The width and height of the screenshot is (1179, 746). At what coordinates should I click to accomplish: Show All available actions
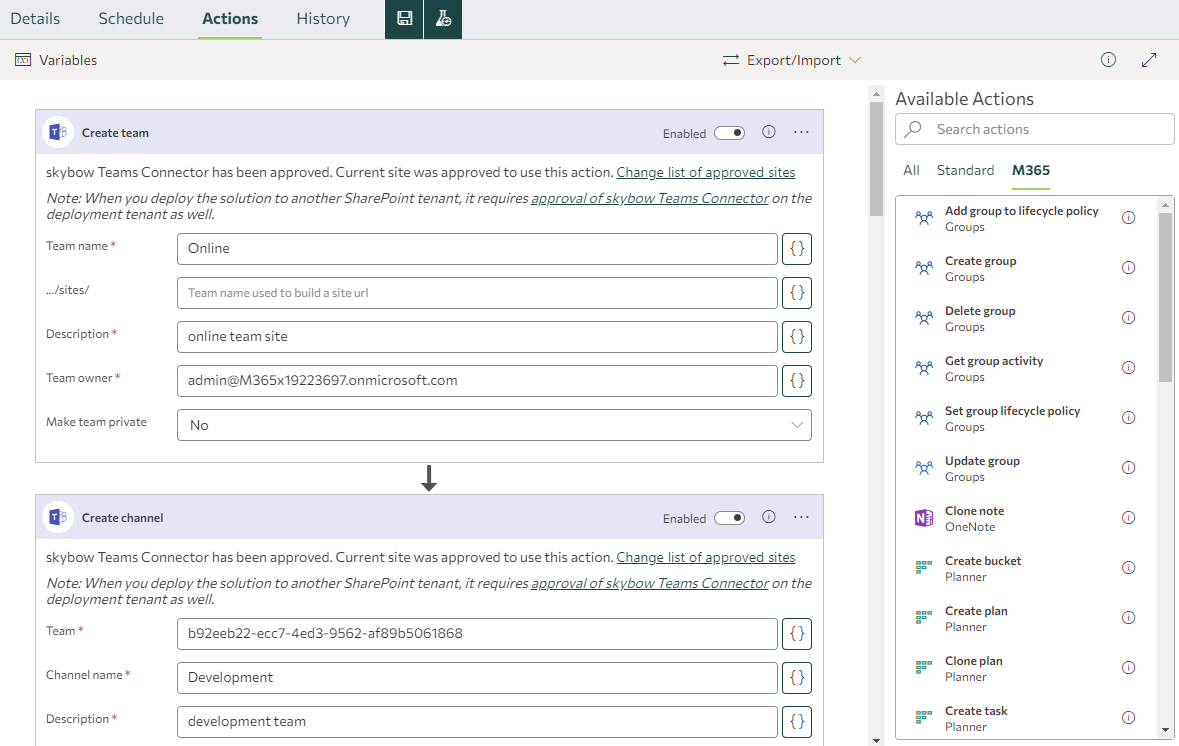click(911, 170)
